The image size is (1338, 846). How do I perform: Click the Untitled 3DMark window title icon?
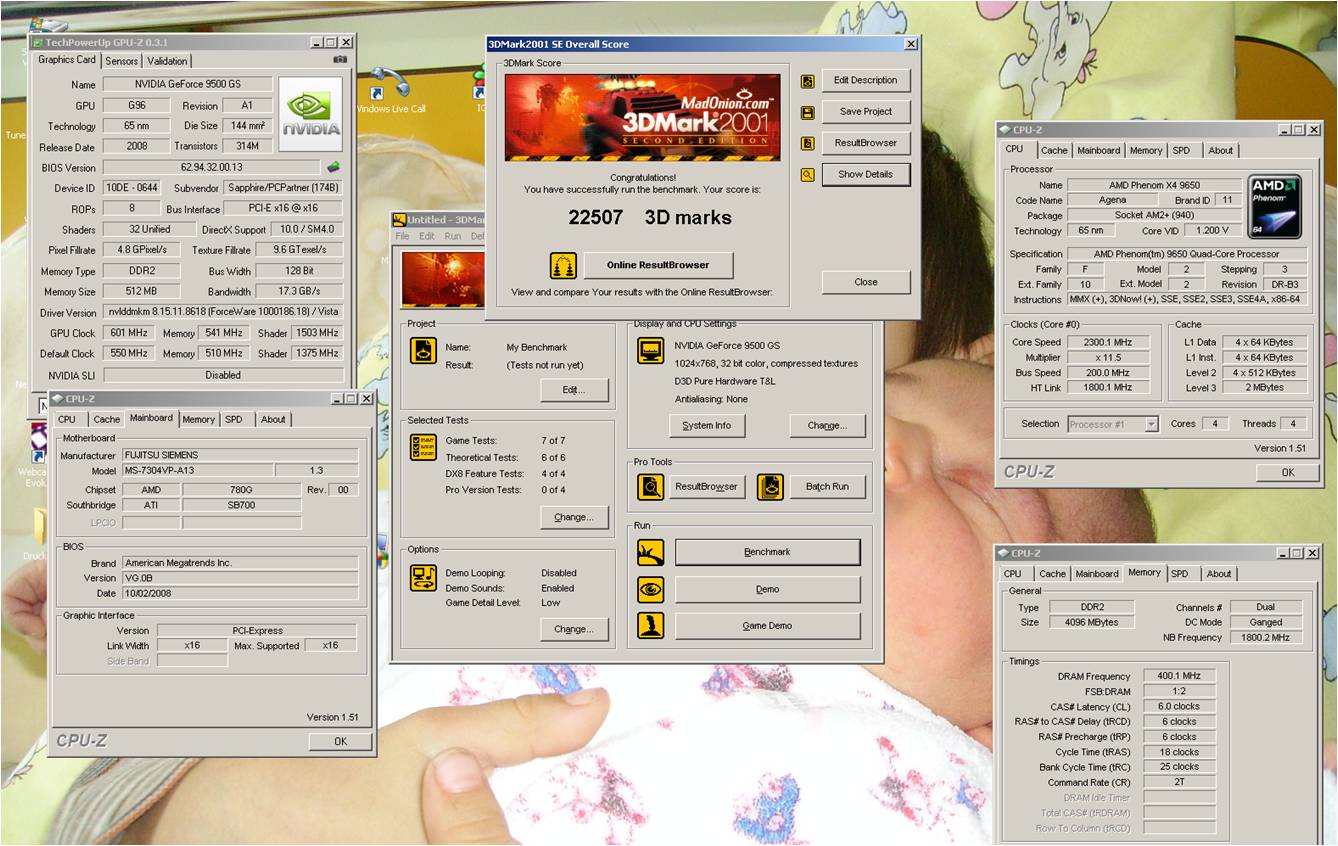click(399, 220)
